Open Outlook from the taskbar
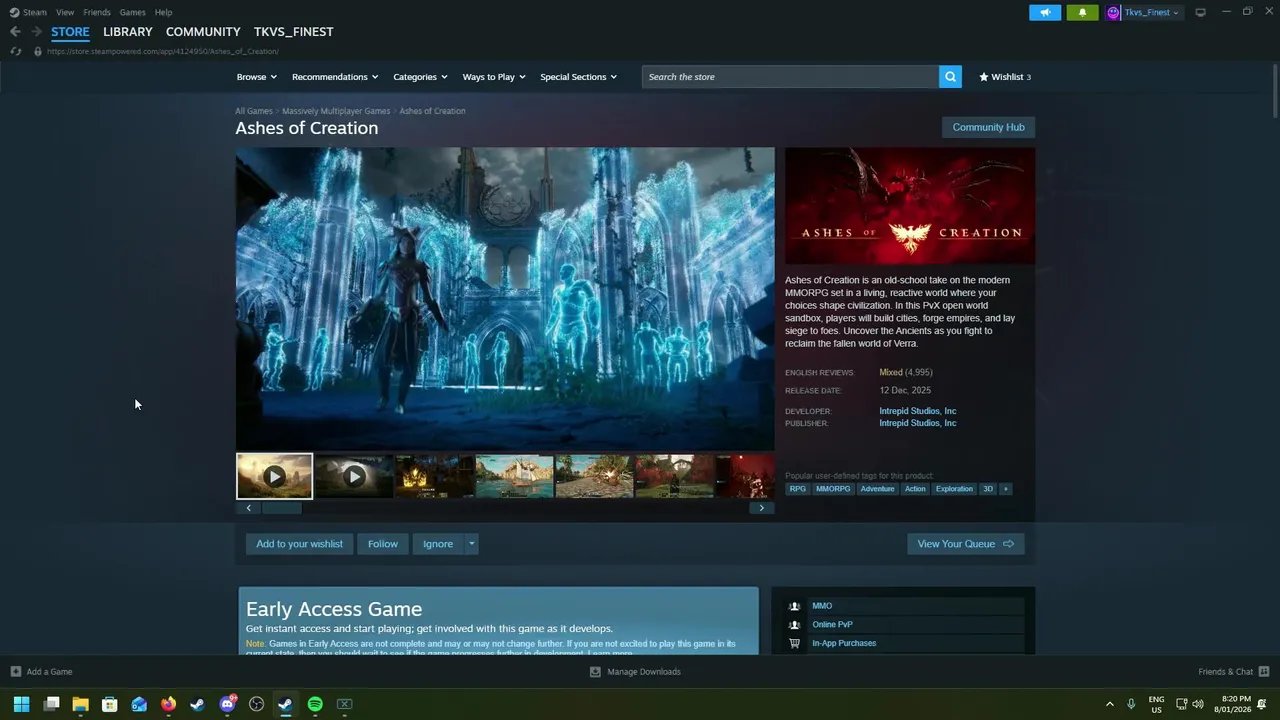The height and width of the screenshot is (720, 1280). pyautogui.click(x=139, y=704)
